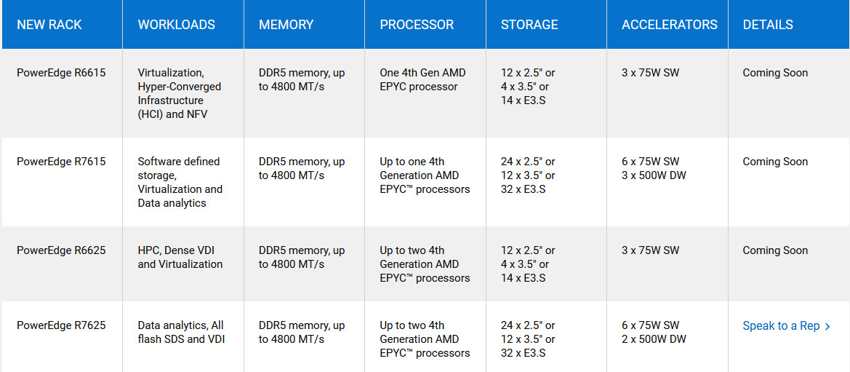Select the DETAILS column header

coord(768,24)
